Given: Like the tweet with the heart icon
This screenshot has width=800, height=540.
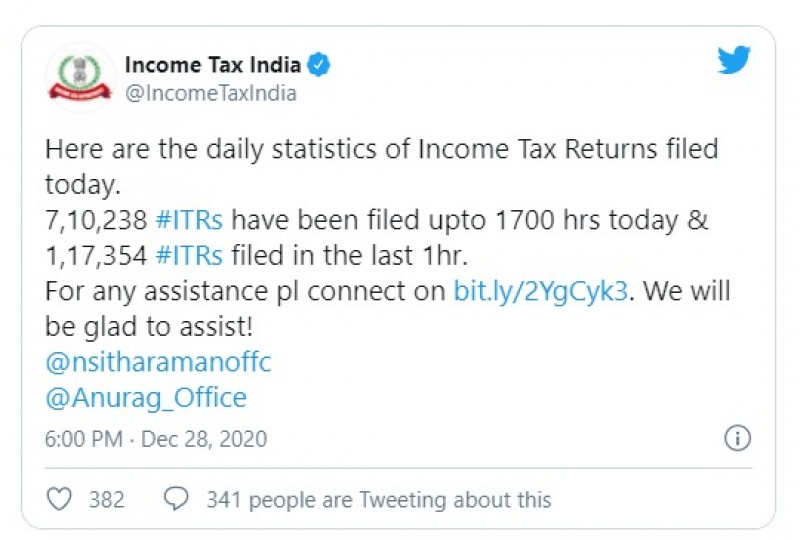Looking at the screenshot, I should point(61,499).
